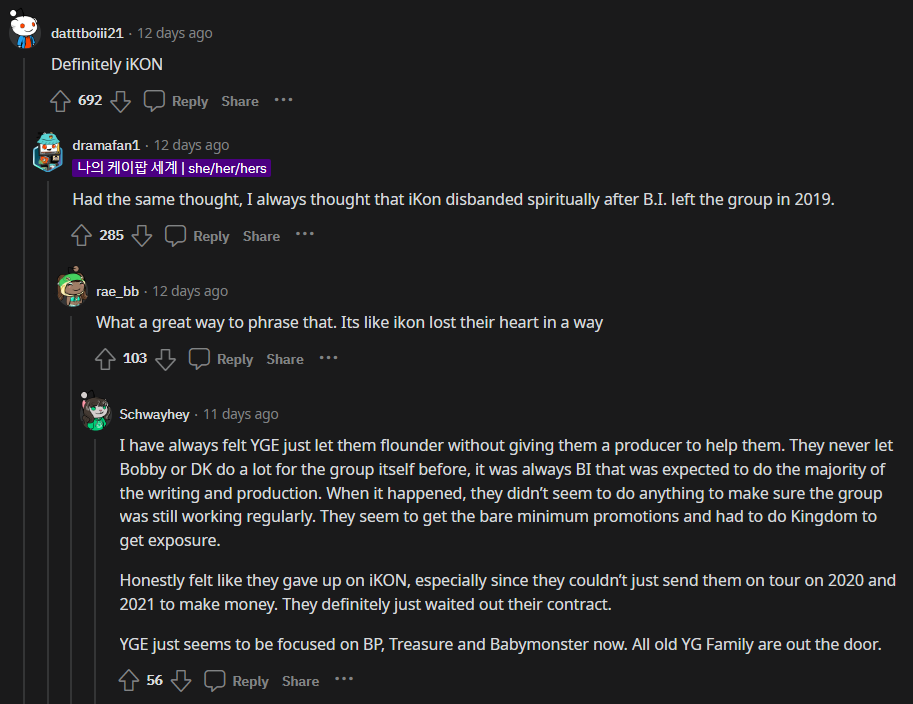
Task: Open more options on datttboiii21's comment
Action: pyautogui.click(x=284, y=99)
